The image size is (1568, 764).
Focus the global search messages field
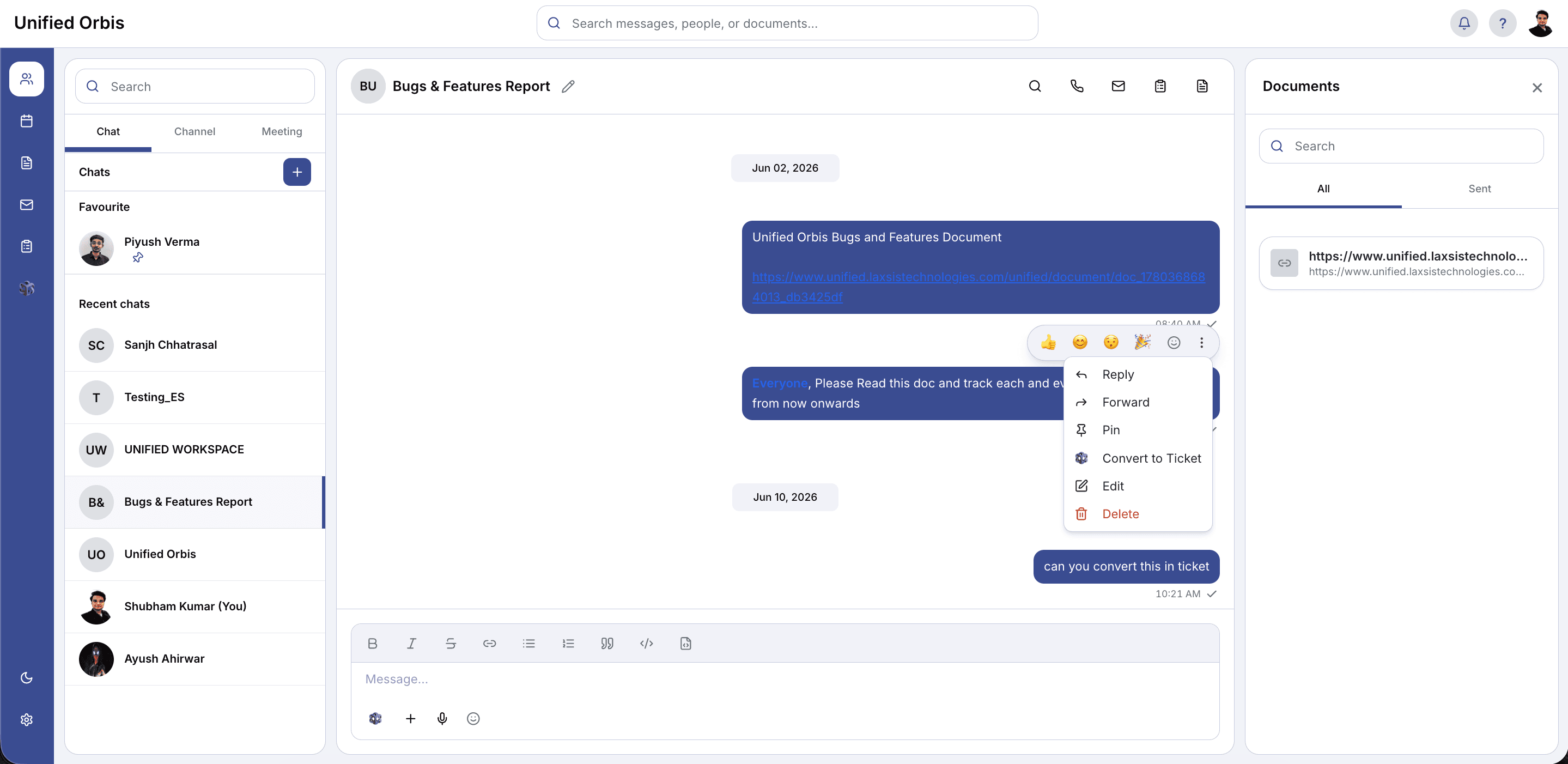coord(787,23)
